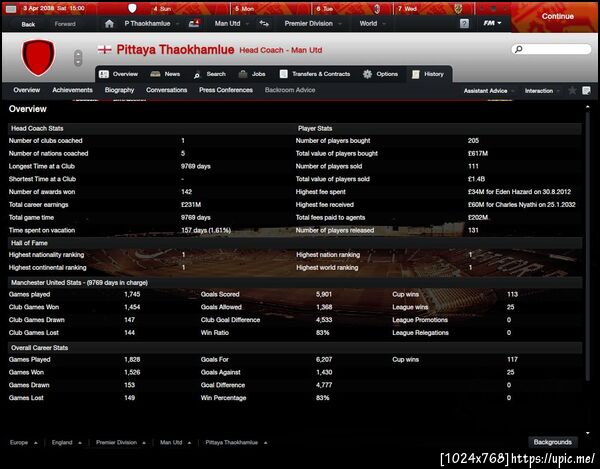Click the home icon in navigation bar
The width and height of the screenshot is (600, 469).
[x=109, y=24]
